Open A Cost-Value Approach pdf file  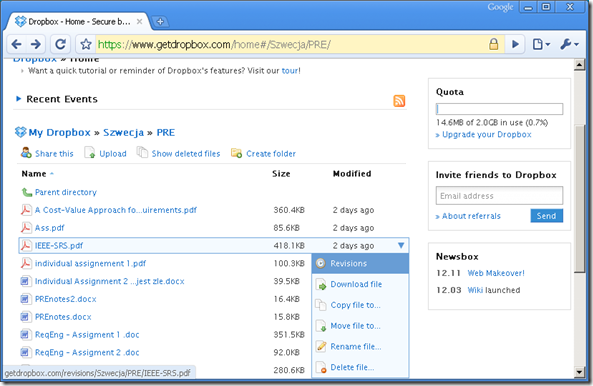pyautogui.click(x=116, y=210)
